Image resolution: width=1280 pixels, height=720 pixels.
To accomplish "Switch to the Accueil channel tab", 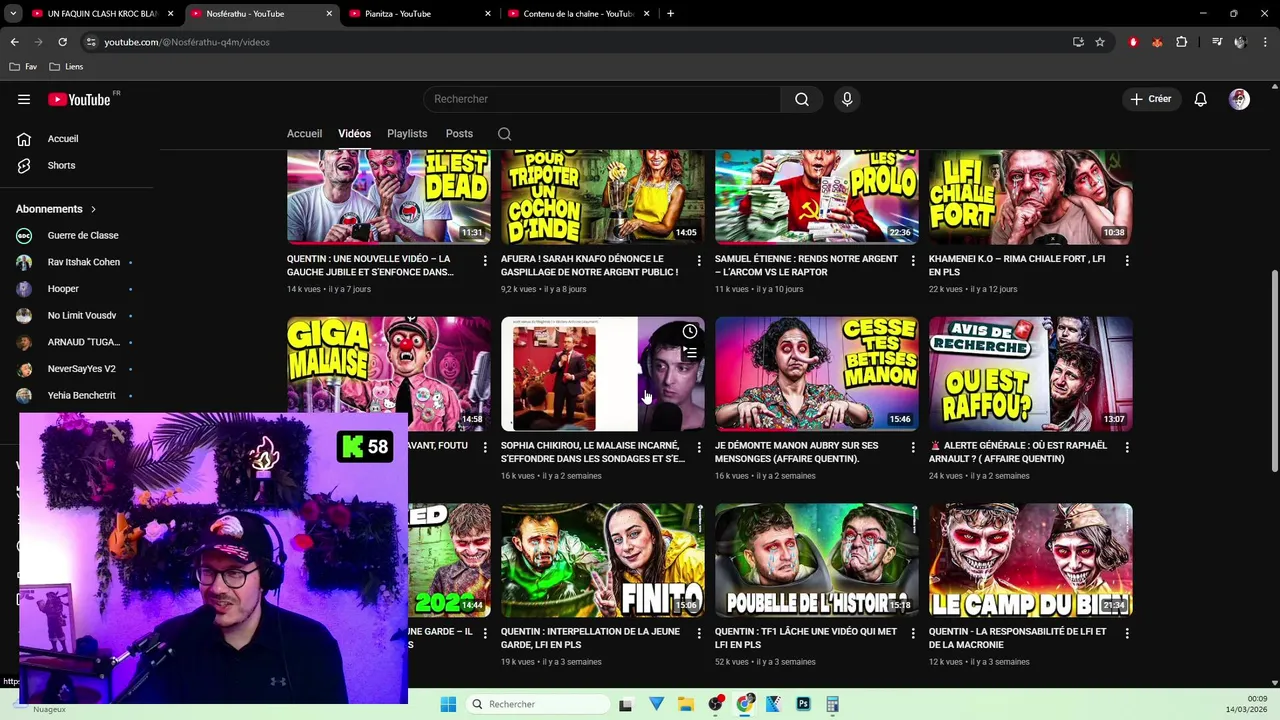I will tap(304, 134).
